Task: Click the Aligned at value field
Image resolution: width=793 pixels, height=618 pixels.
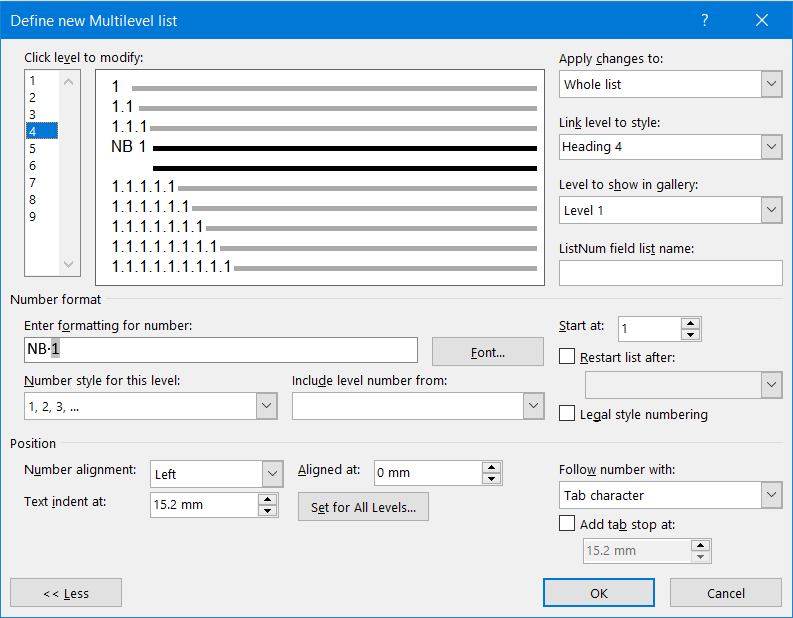Action: tap(428, 473)
